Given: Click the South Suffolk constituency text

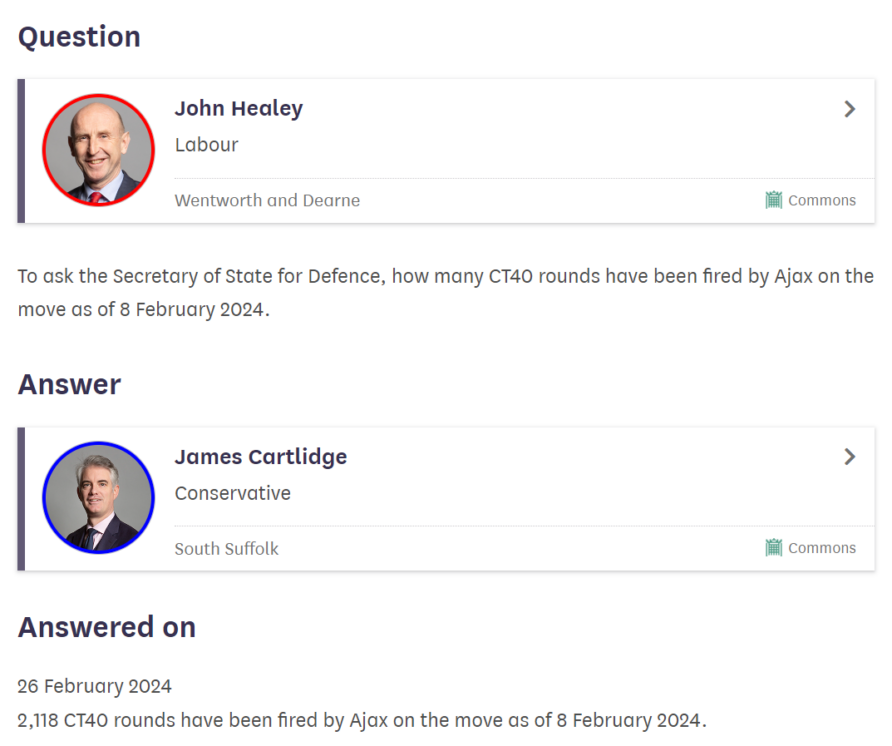Looking at the screenshot, I should coord(226,549).
